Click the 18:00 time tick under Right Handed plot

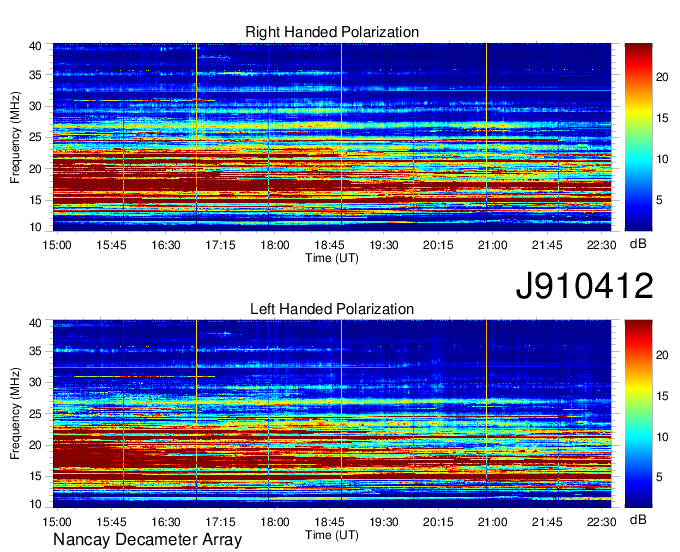click(275, 245)
